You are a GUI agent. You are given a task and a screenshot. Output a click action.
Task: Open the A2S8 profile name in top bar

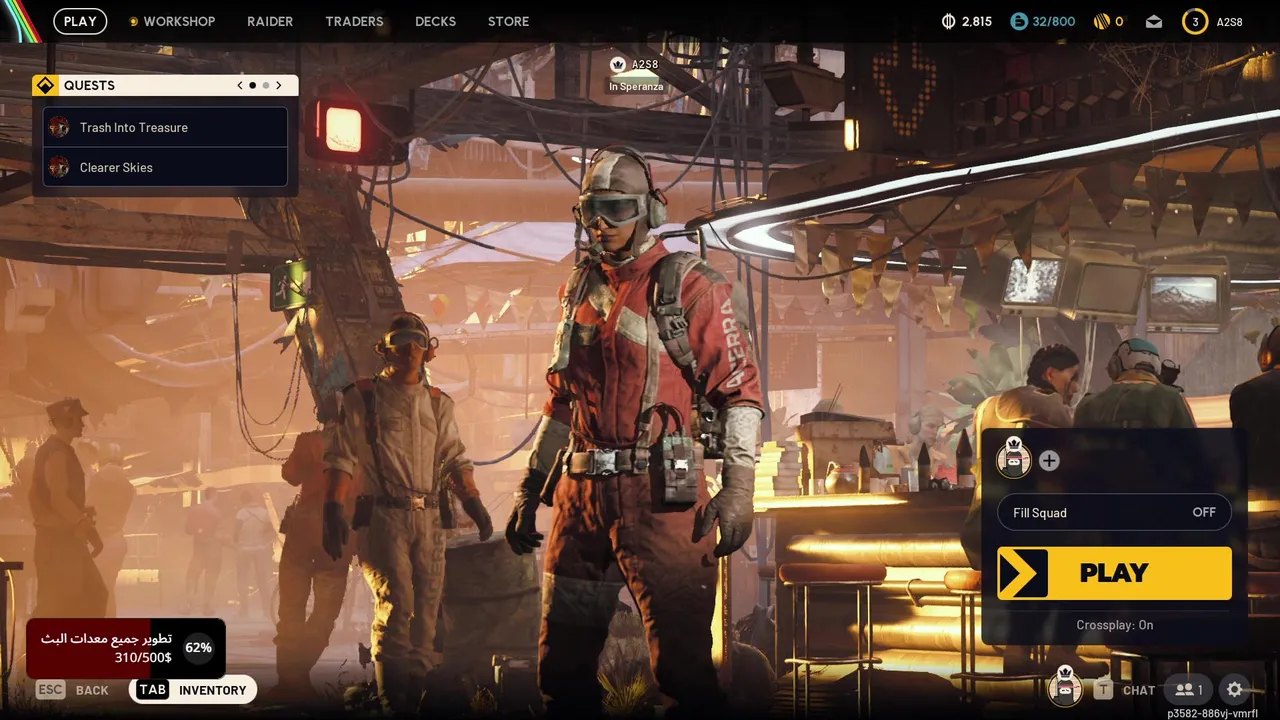coord(1229,21)
